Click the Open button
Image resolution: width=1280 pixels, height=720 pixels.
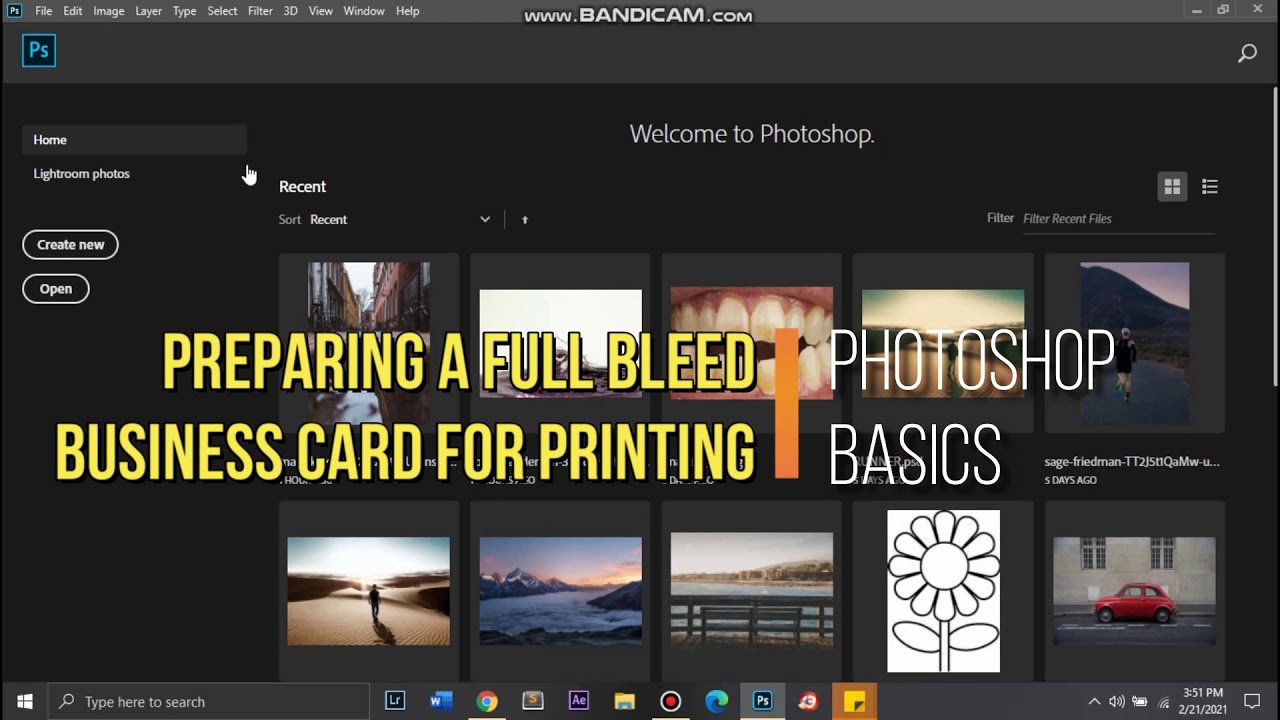tap(56, 289)
